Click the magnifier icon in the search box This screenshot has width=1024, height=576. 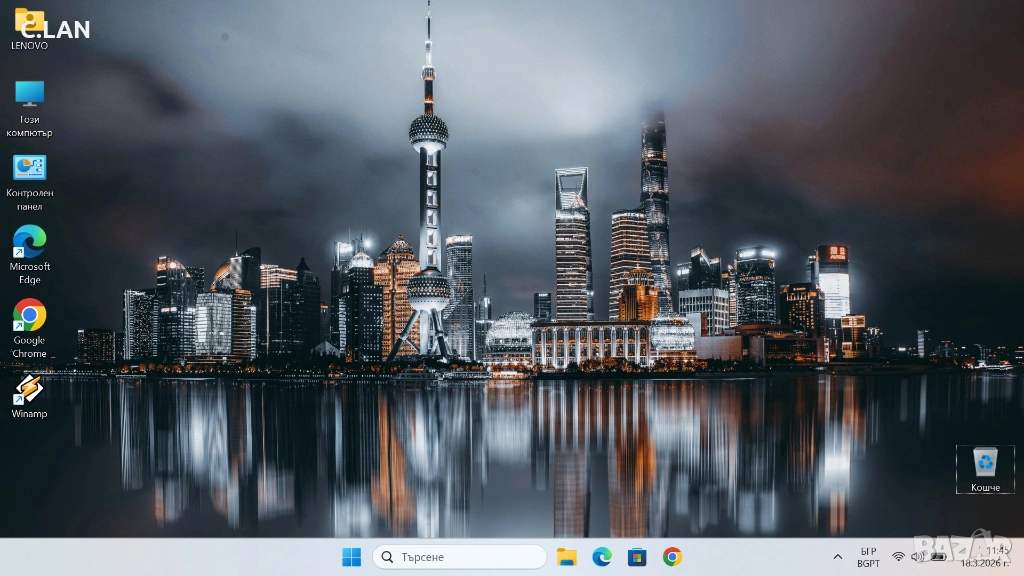point(388,557)
